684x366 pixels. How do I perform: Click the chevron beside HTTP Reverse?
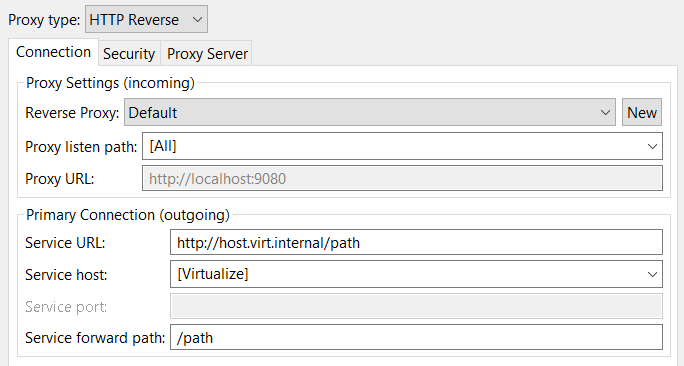click(198, 20)
